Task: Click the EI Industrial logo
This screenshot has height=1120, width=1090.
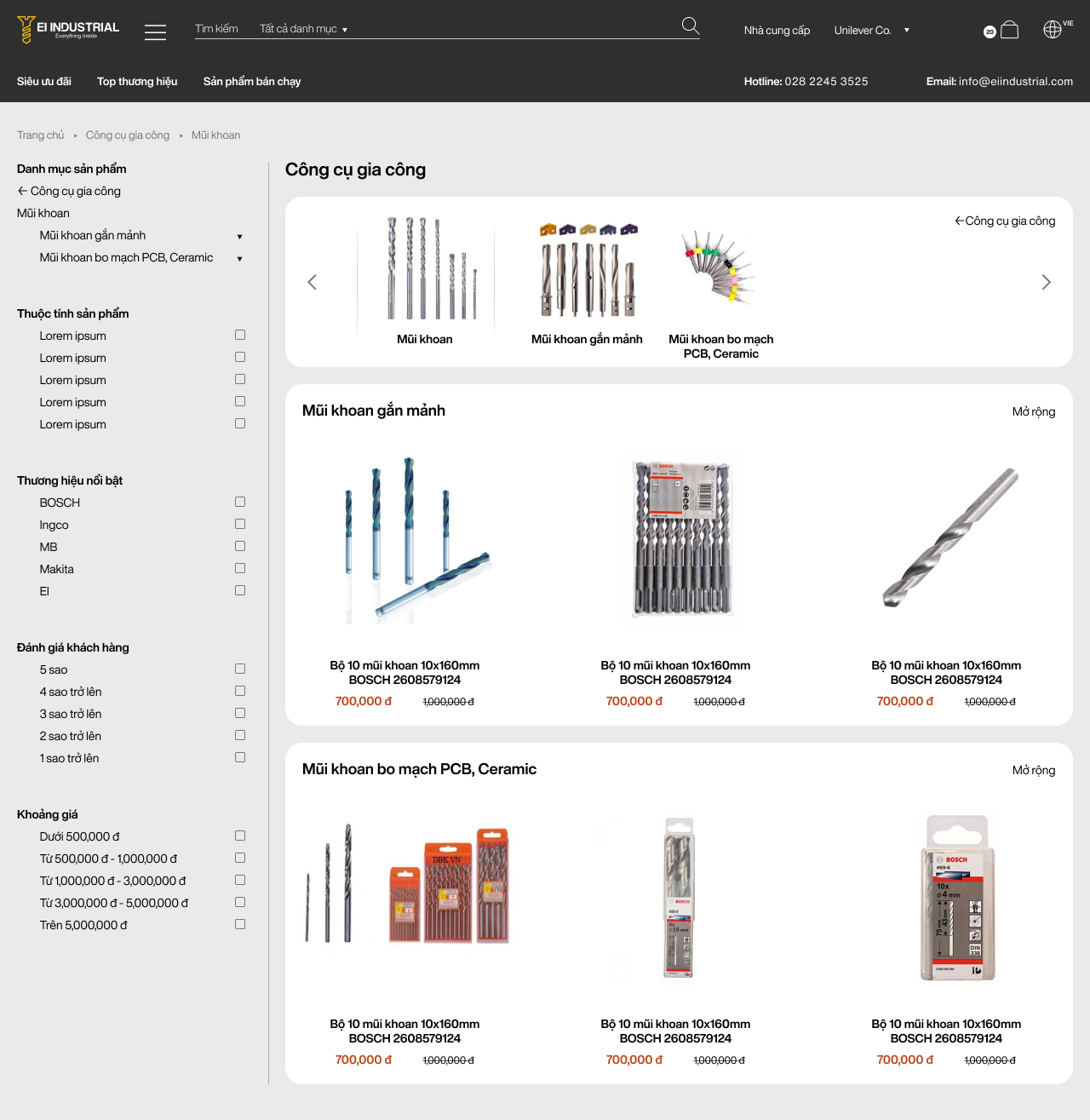Action: [x=68, y=30]
